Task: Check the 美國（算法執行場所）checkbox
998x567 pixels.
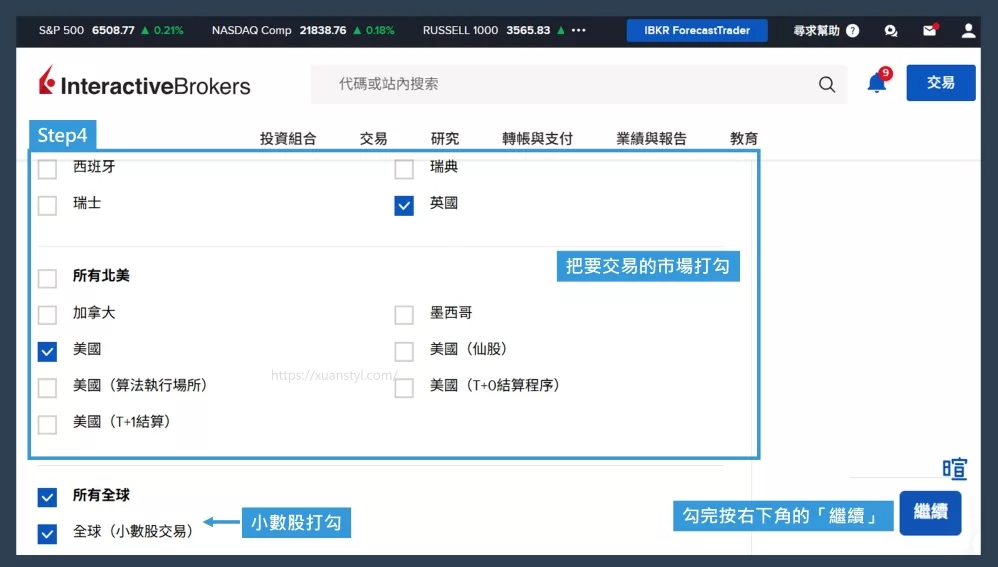Action: tap(47, 388)
